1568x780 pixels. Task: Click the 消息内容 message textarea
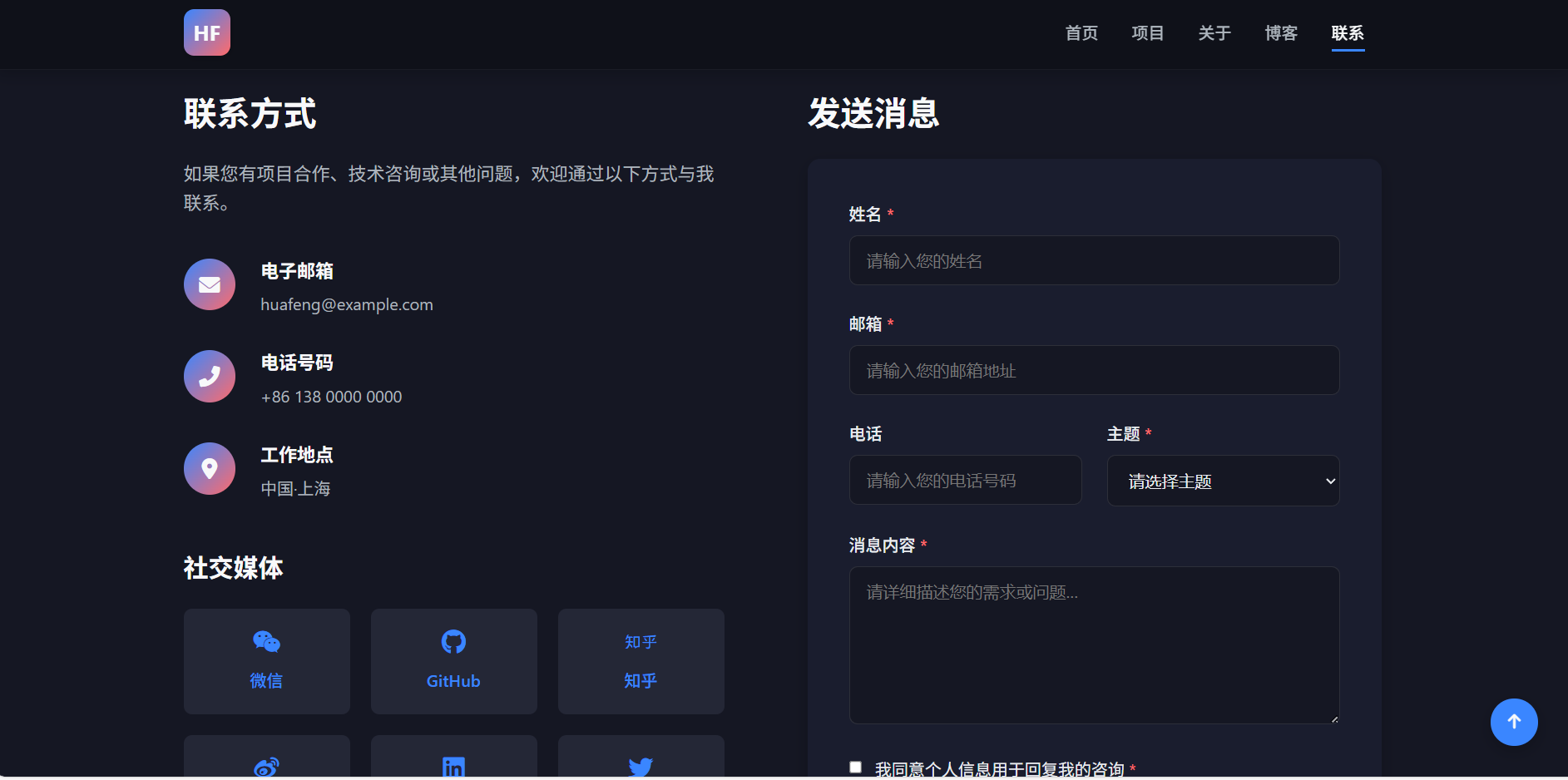point(1094,644)
